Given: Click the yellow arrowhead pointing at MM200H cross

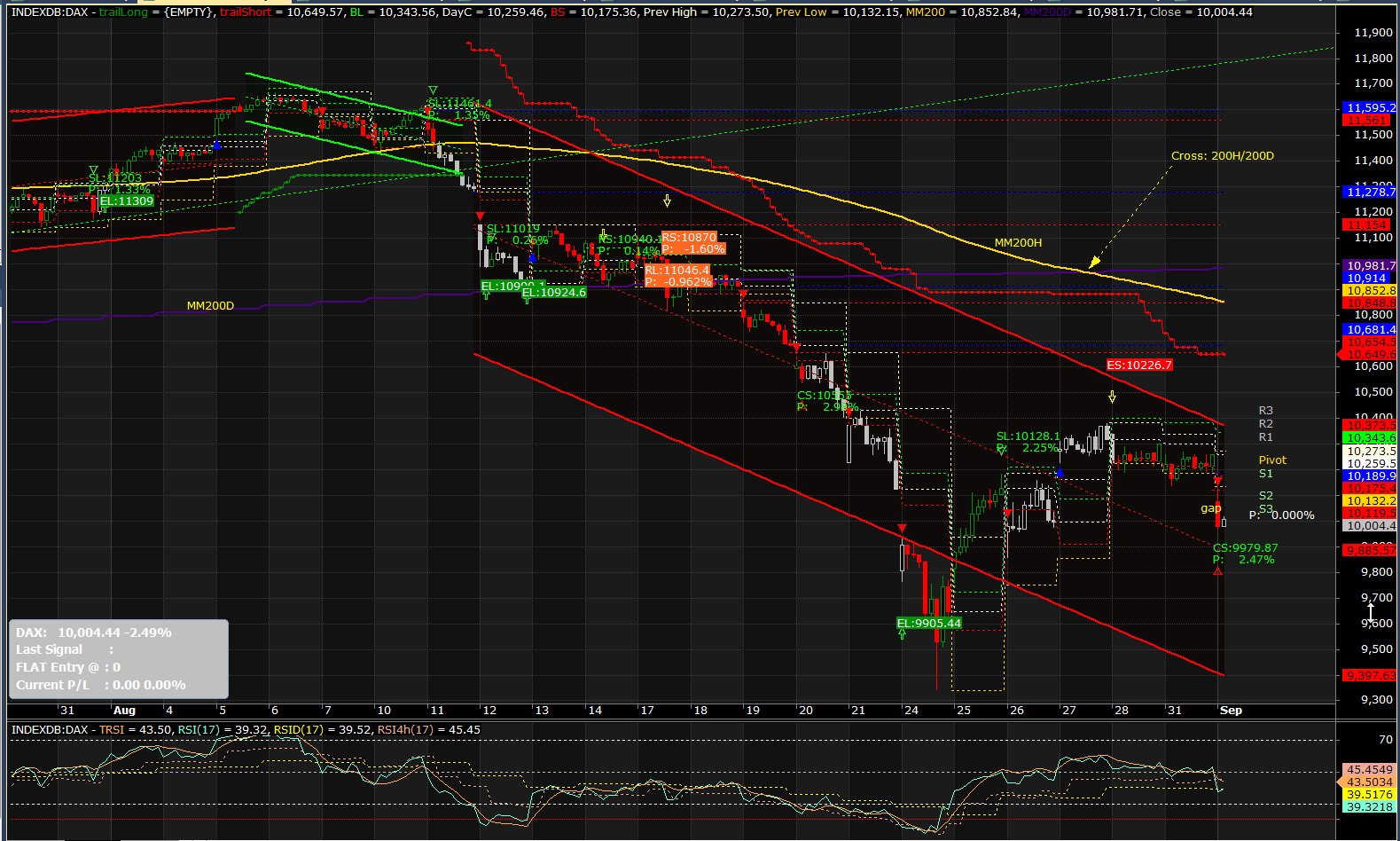Looking at the screenshot, I should (x=1094, y=262).
